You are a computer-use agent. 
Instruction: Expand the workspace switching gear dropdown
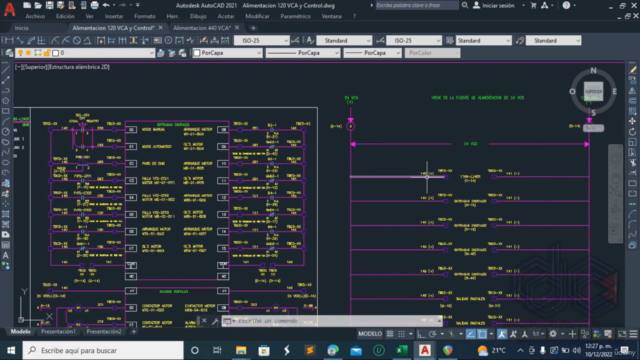tap(562, 334)
